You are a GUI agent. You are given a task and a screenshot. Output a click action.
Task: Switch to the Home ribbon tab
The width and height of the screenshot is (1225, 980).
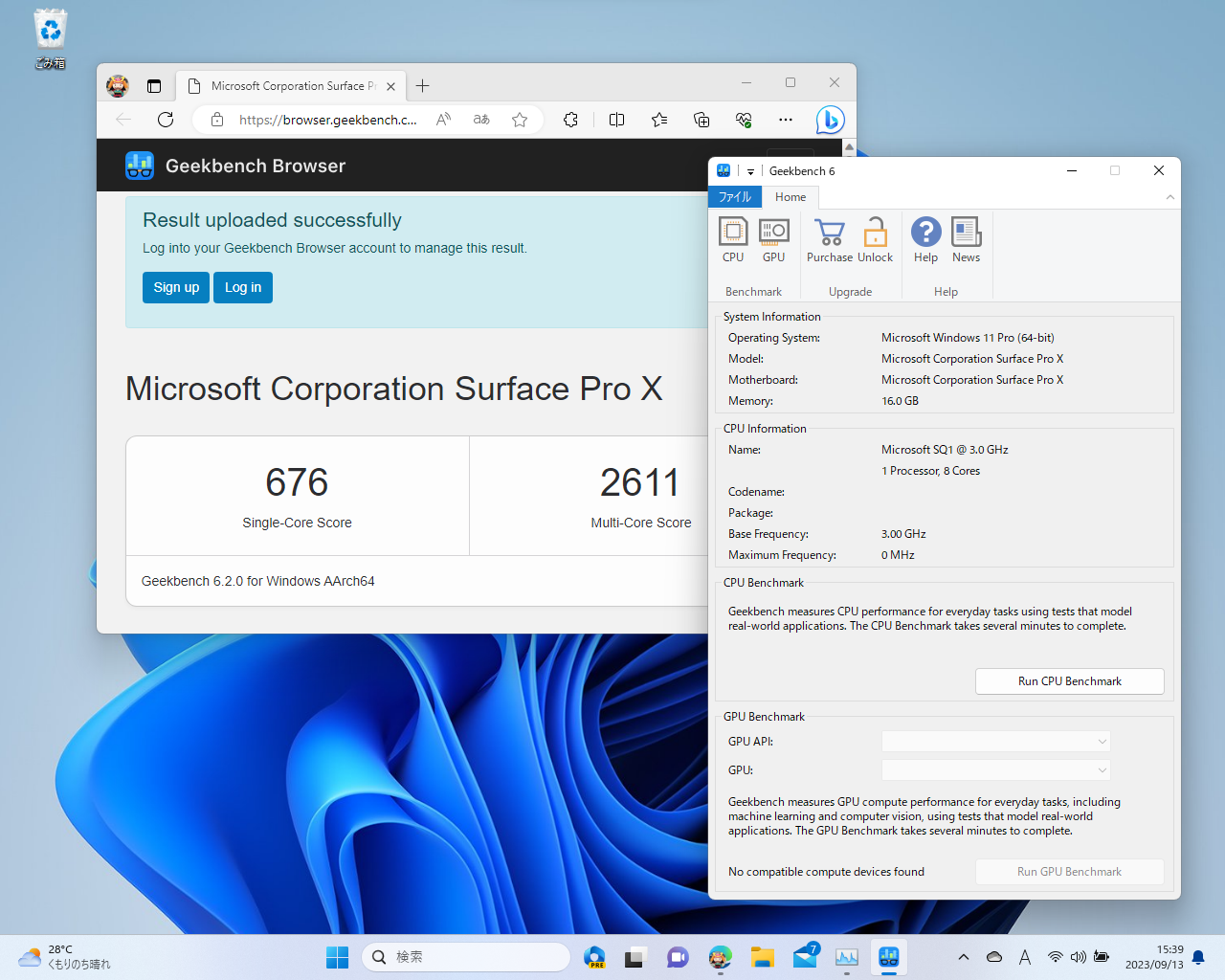790,196
